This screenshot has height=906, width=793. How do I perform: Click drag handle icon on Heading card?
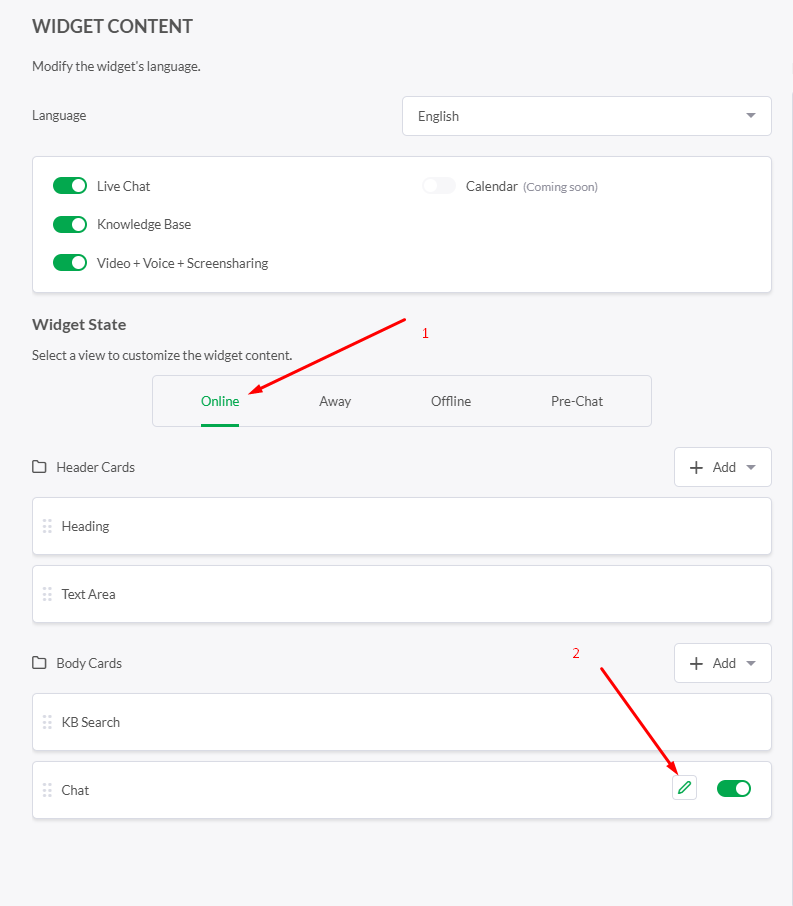[x=47, y=526]
